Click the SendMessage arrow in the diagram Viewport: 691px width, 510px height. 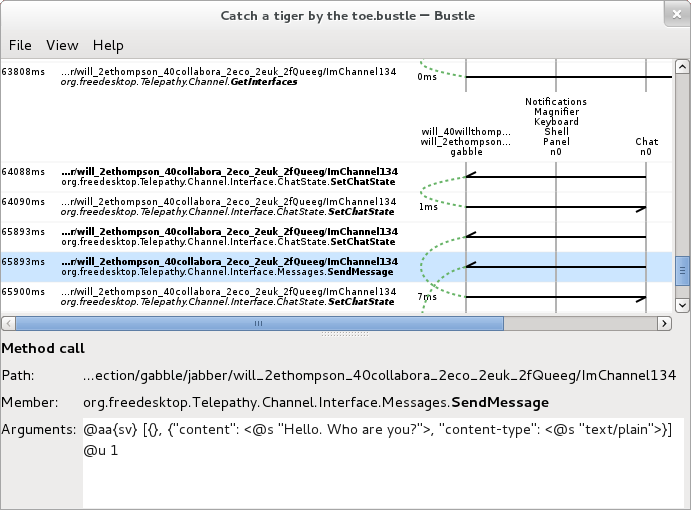(x=556, y=266)
